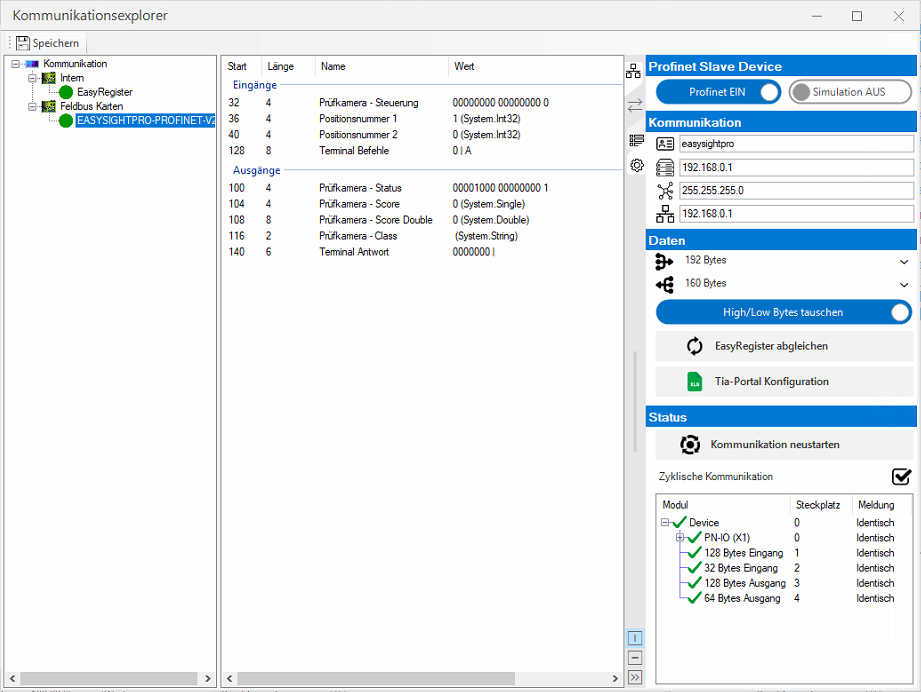
Task: Click the Speichern save icon
Action: click(23, 43)
